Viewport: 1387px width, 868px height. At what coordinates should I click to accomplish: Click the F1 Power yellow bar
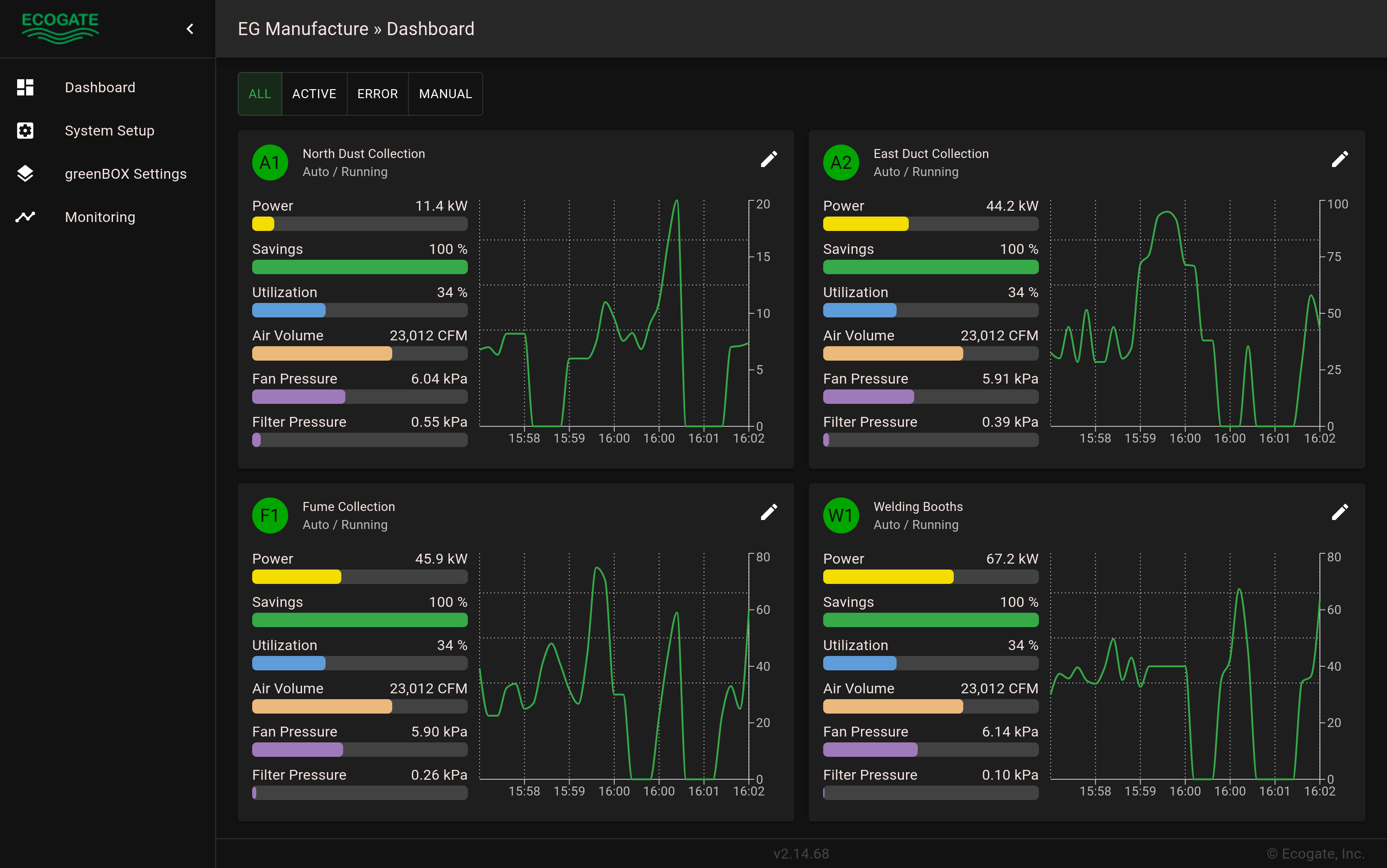pyautogui.click(x=360, y=577)
